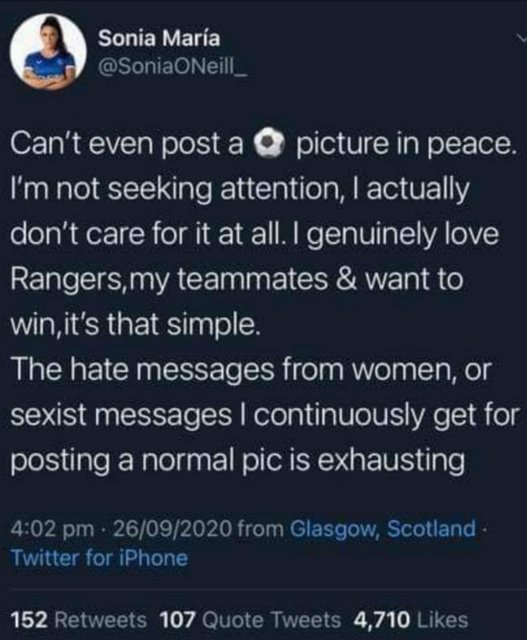Screen dimensions: 527x640
Task: View the 4,710 Likes list
Action: click(411, 620)
